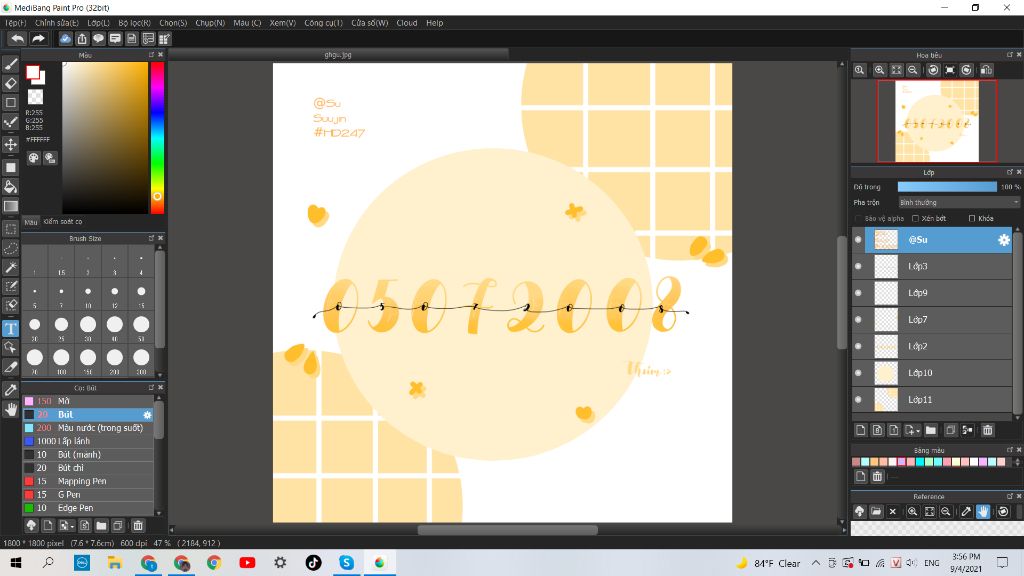Select the Eraser tool
Image resolution: width=1024 pixels, height=576 pixels.
click(10, 84)
